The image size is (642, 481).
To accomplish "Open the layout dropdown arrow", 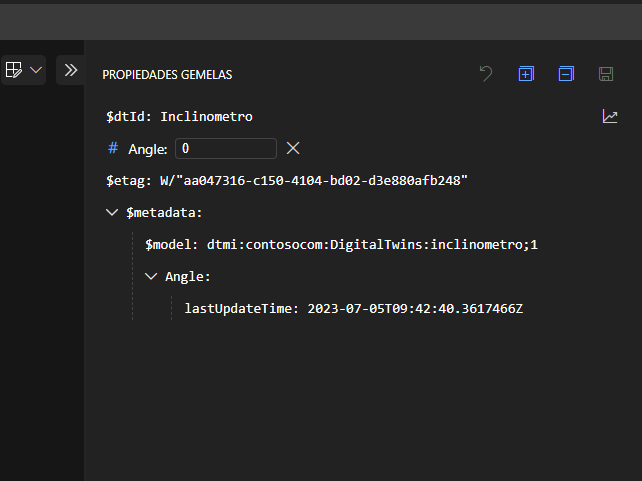I will click(36, 70).
